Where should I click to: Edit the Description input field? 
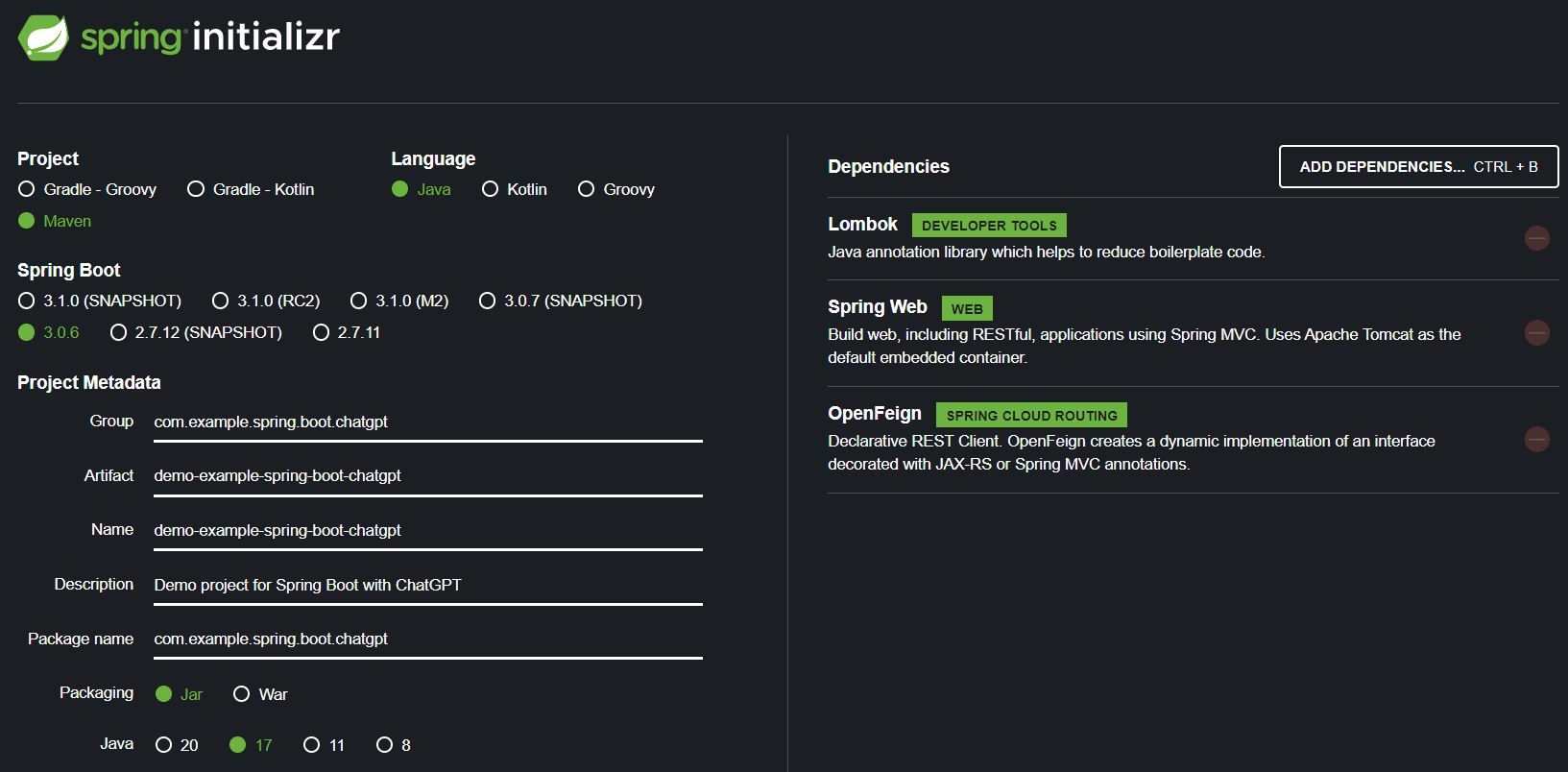[x=428, y=585]
